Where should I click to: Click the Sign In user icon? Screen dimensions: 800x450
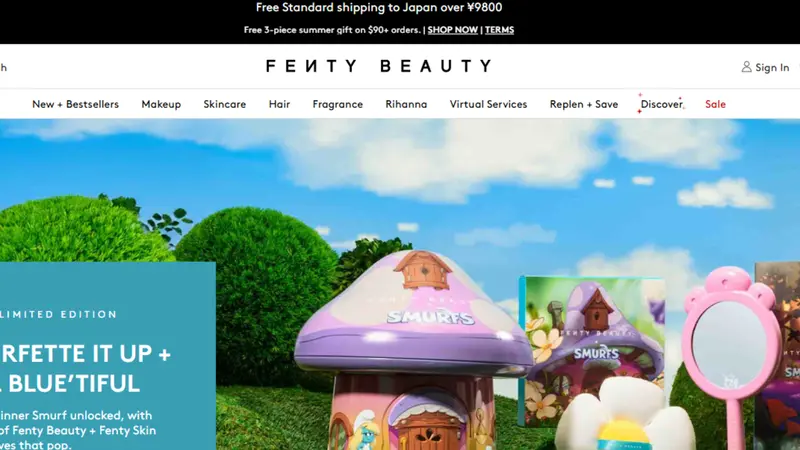[746, 67]
